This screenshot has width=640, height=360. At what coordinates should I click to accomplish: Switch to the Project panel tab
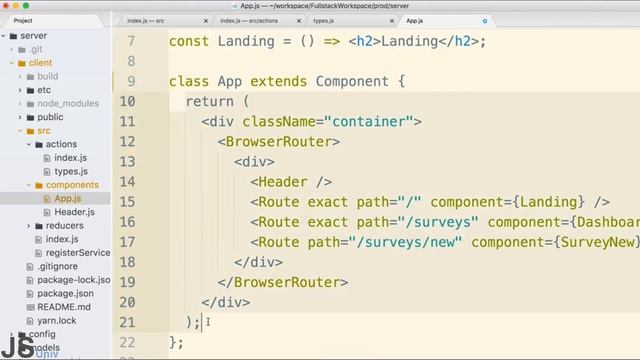coord(23,20)
